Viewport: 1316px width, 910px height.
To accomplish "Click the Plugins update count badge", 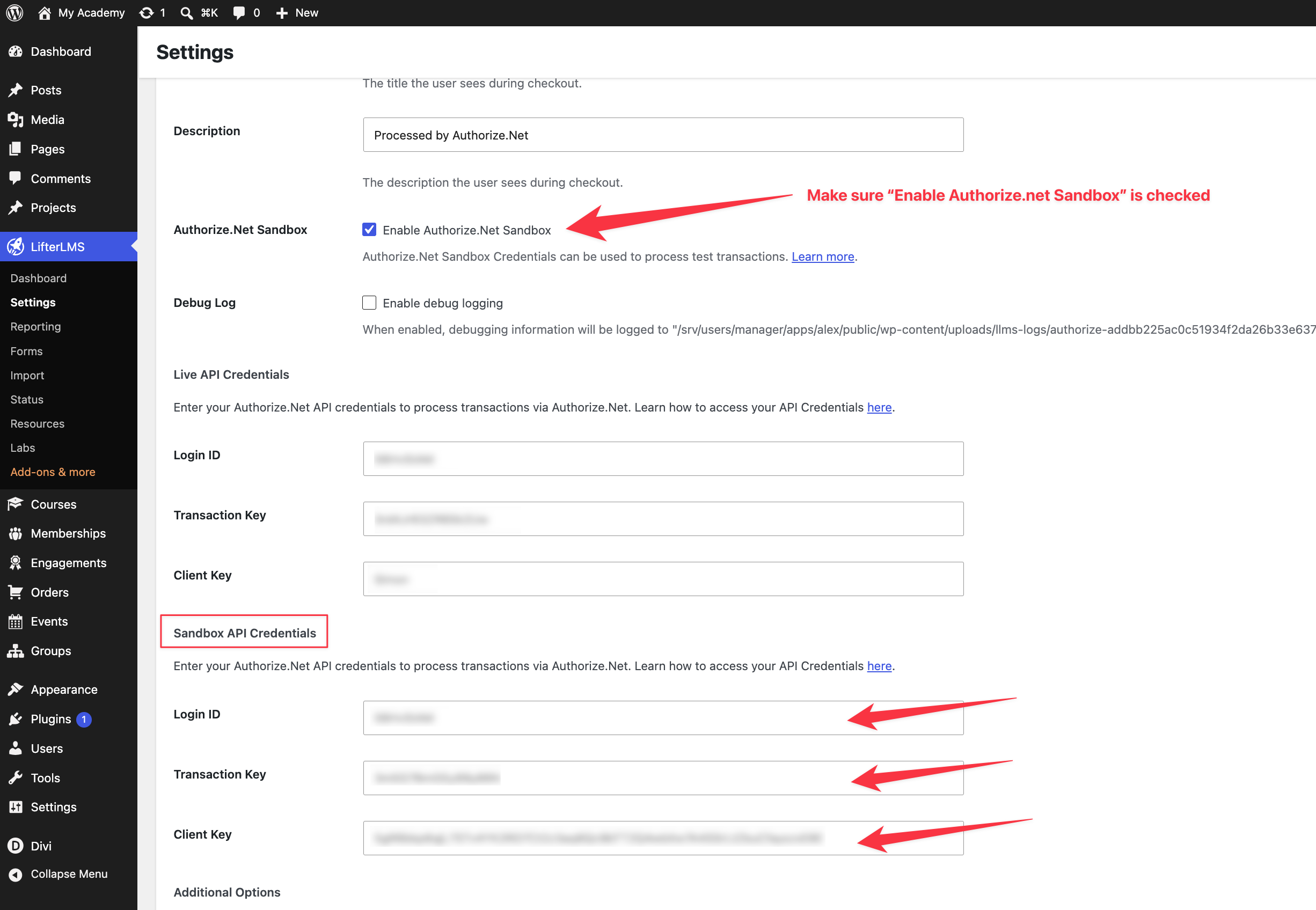I will point(84,720).
